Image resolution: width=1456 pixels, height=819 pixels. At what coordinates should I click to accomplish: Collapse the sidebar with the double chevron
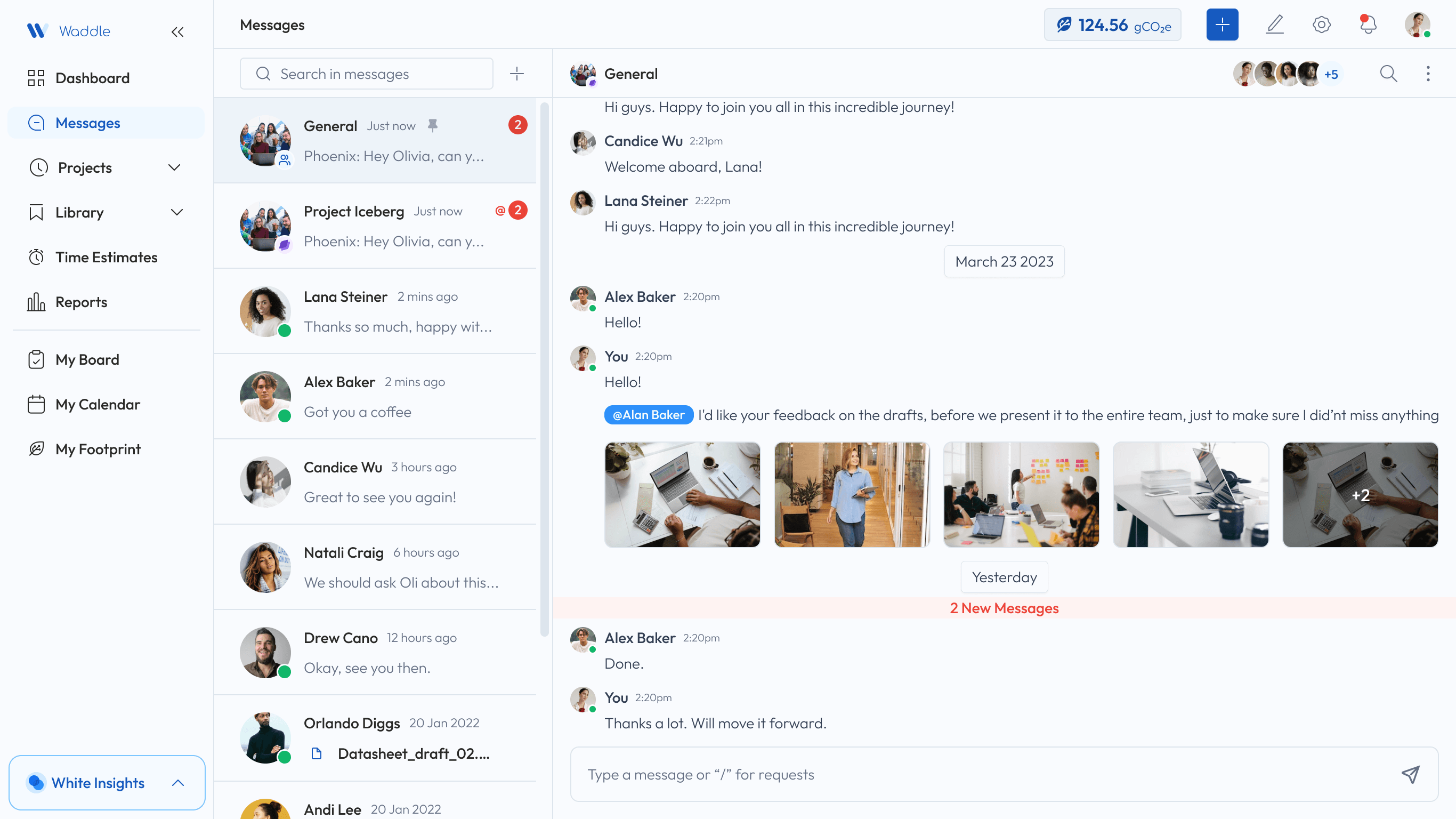pos(177,31)
